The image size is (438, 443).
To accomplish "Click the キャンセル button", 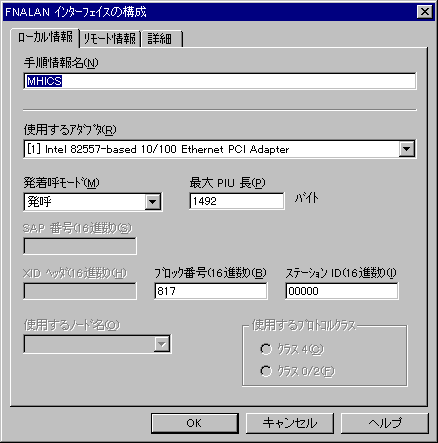I will [290, 423].
